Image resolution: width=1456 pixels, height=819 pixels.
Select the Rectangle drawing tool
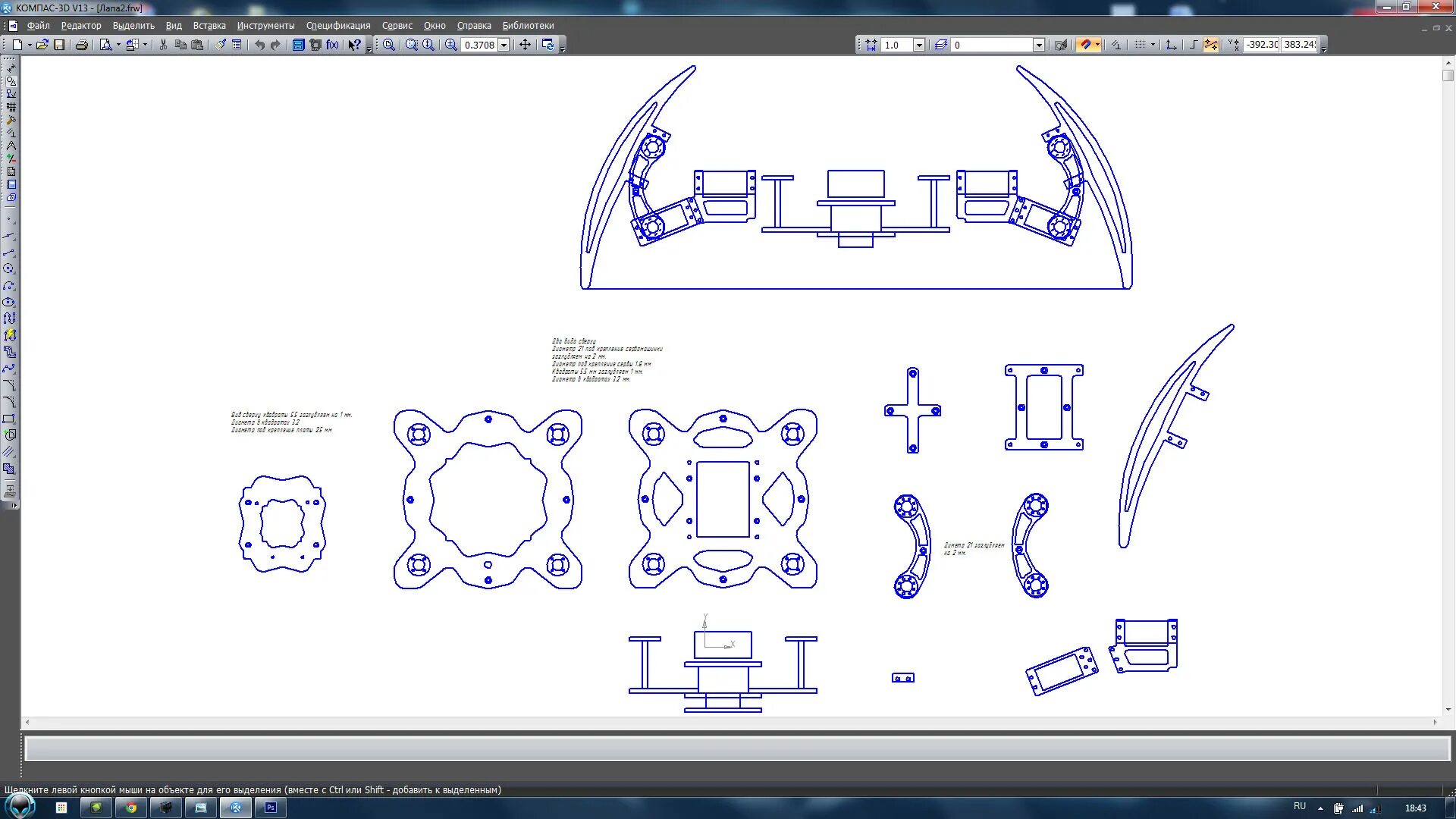click(x=9, y=419)
